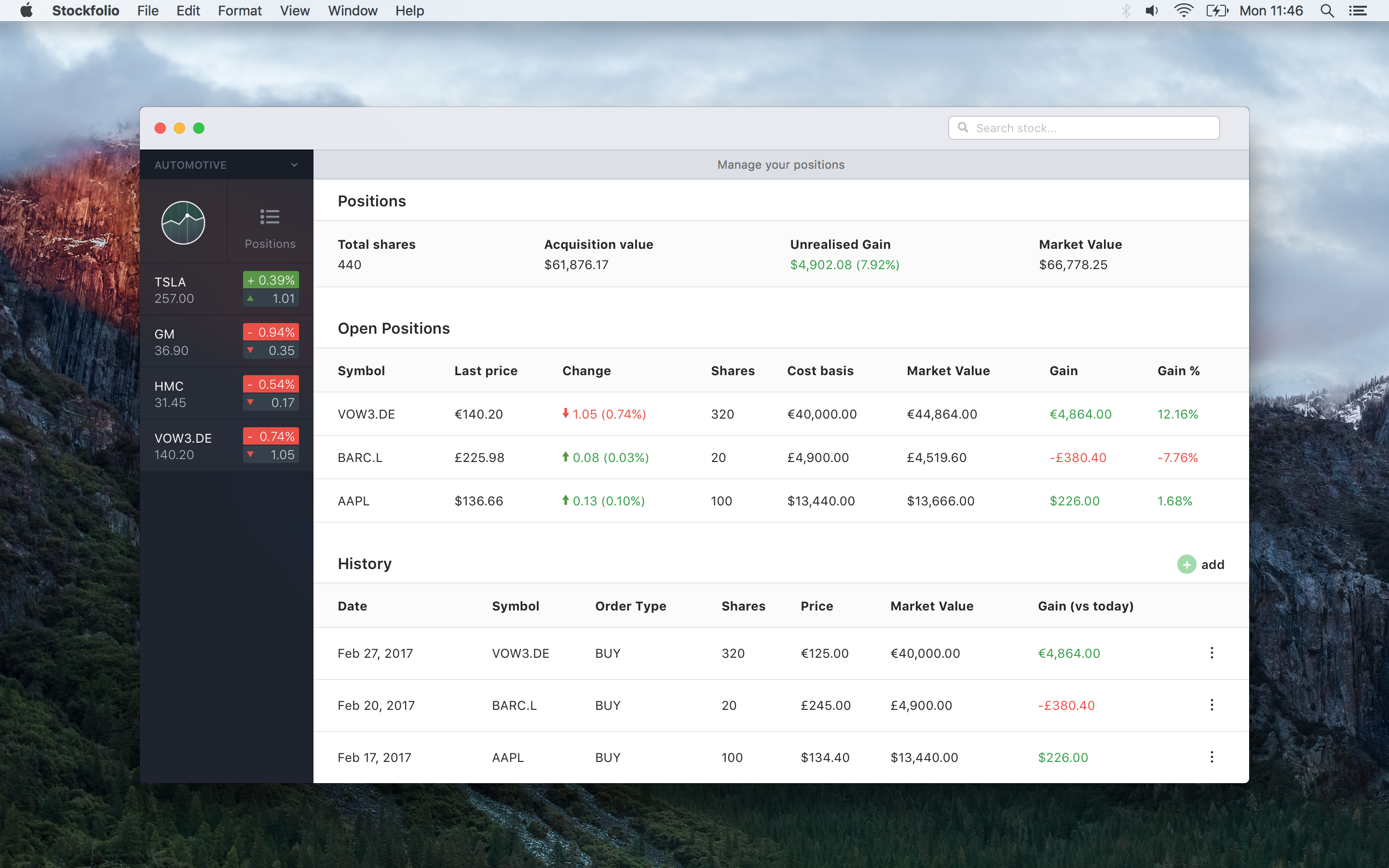Open Notification Center list icon

tap(1358, 11)
